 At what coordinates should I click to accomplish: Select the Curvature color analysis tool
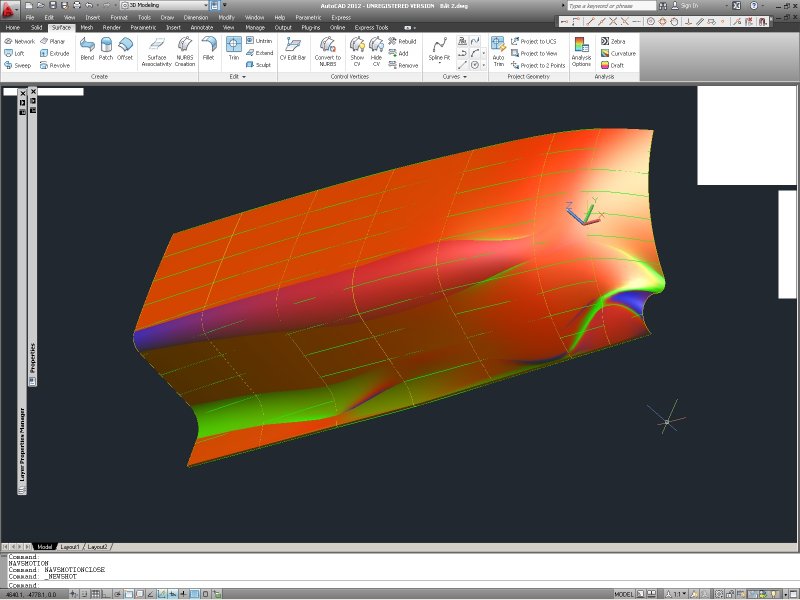pyautogui.click(x=618, y=53)
